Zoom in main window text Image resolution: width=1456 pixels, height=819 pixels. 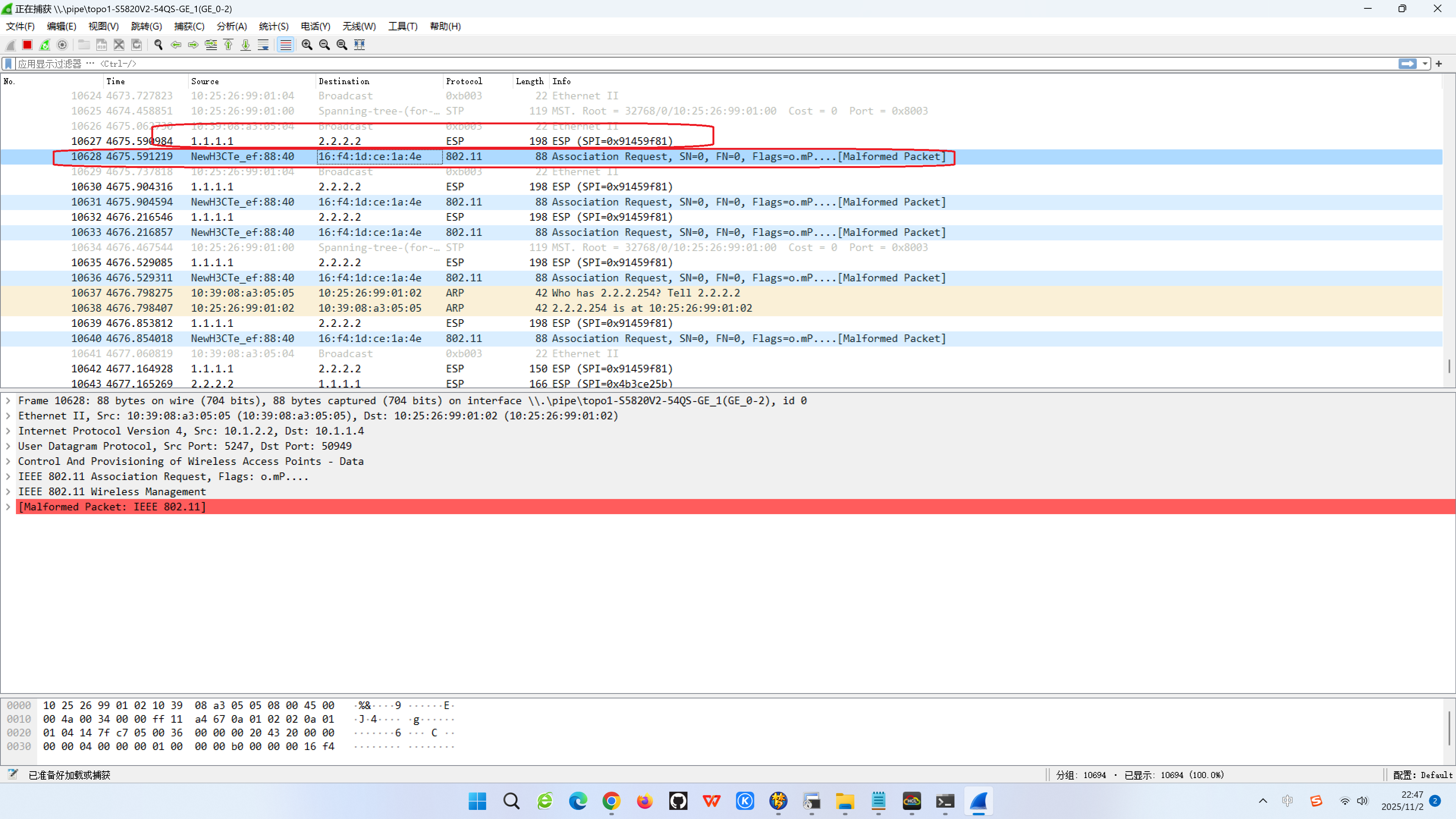click(x=307, y=45)
